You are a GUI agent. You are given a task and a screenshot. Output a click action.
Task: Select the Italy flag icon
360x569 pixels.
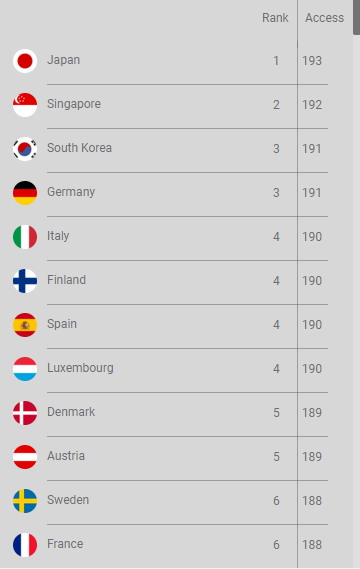[25, 237]
